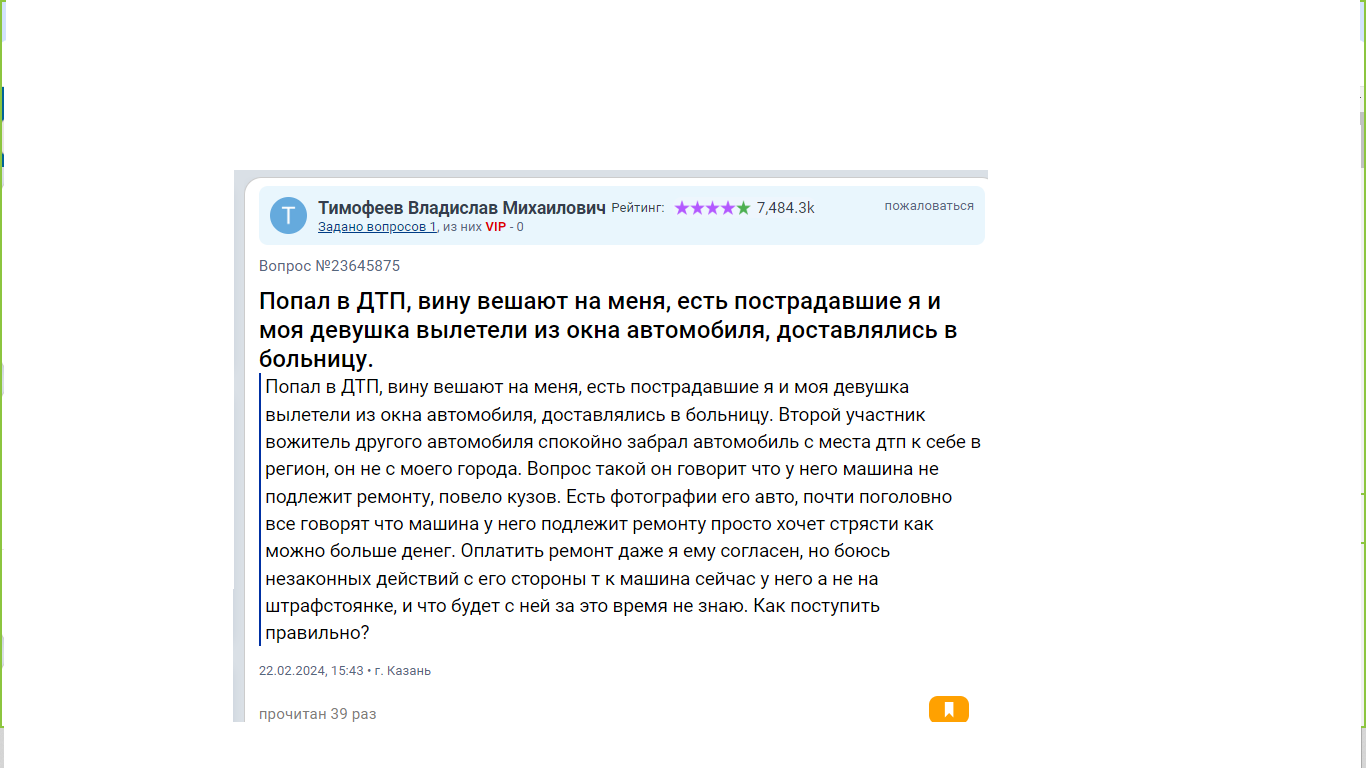Click the first purple rating star
1366x768 pixels.
click(682, 208)
